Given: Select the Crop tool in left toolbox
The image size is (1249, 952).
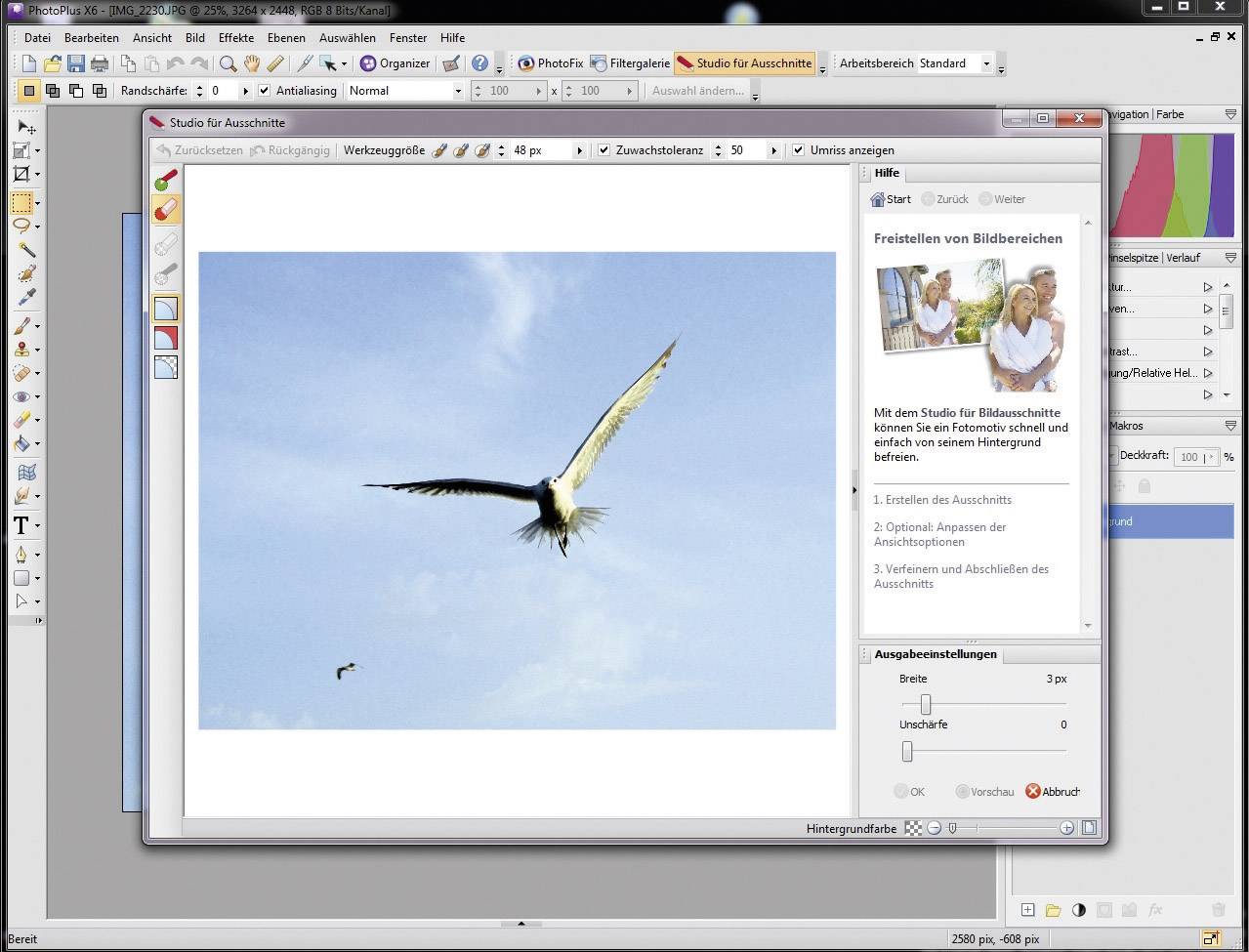Looking at the screenshot, I should pos(21,175).
